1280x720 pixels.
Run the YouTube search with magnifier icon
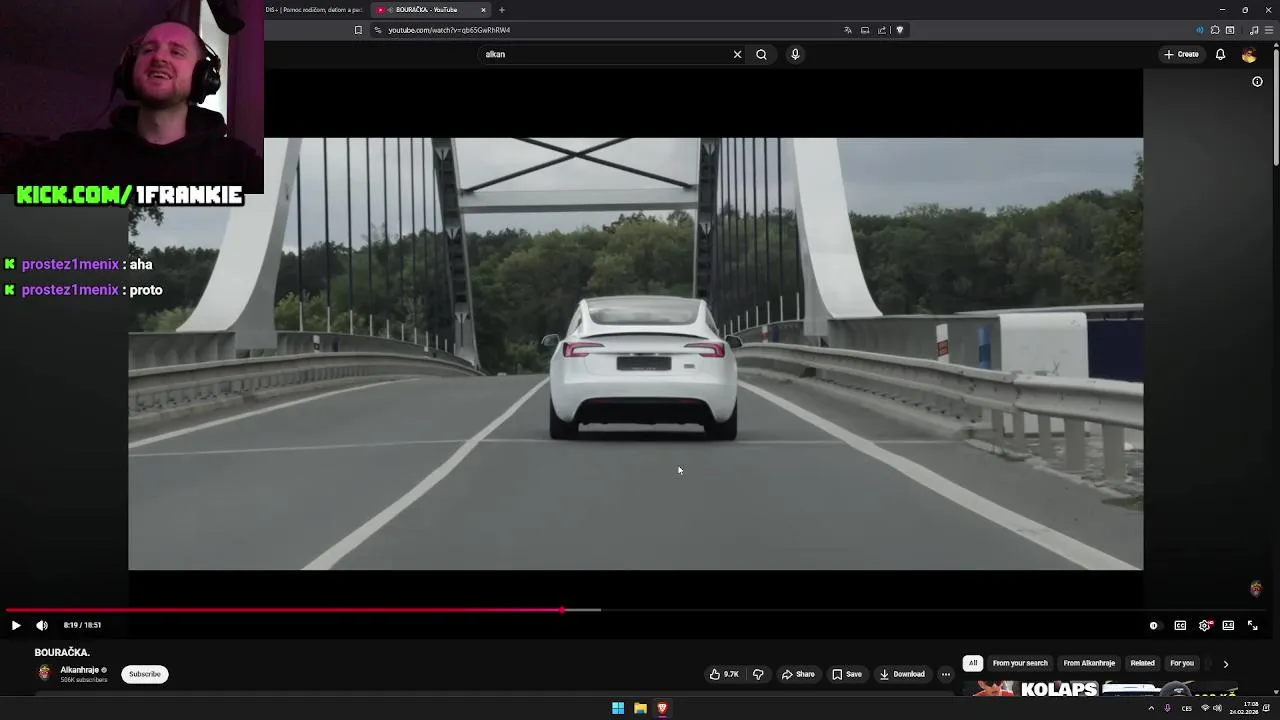point(761,54)
